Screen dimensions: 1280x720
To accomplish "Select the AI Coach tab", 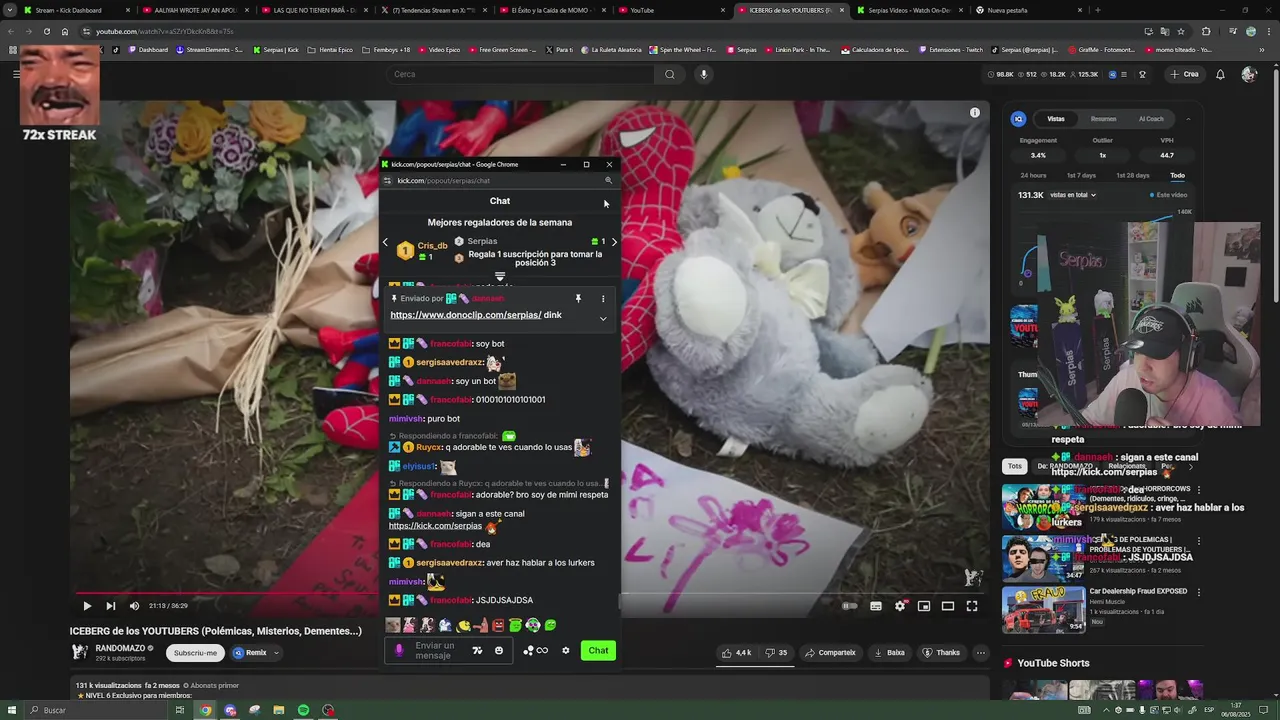I will pos(1151,119).
